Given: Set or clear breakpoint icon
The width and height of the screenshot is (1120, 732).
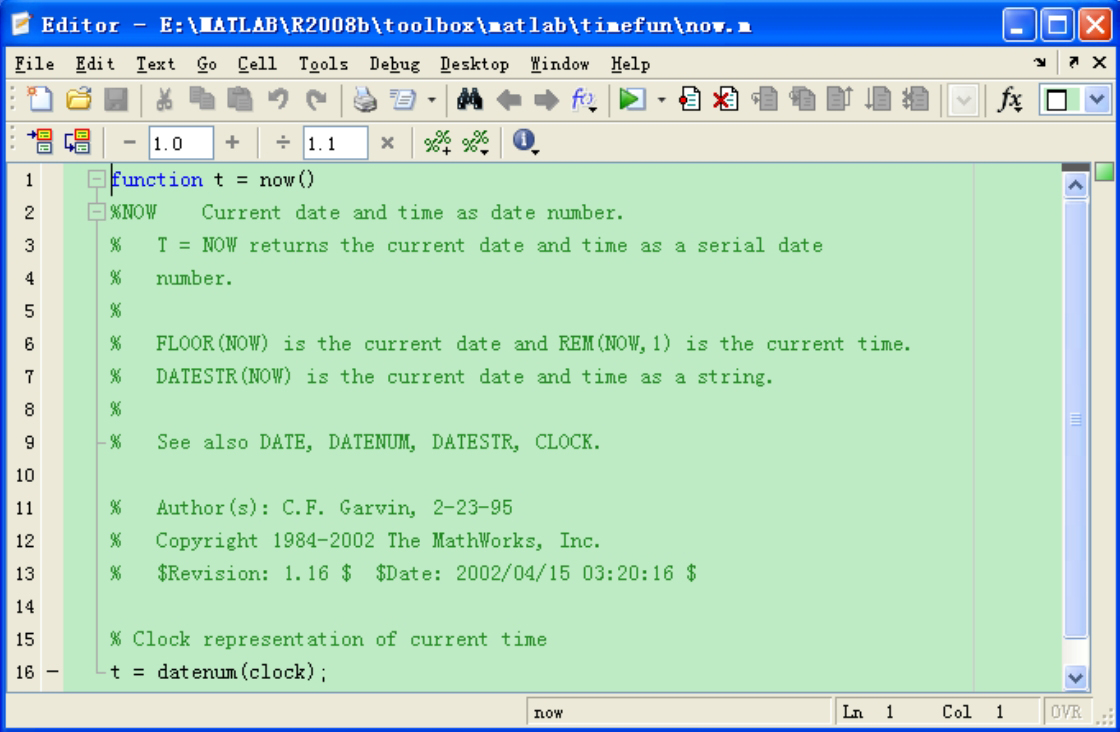Looking at the screenshot, I should point(689,99).
